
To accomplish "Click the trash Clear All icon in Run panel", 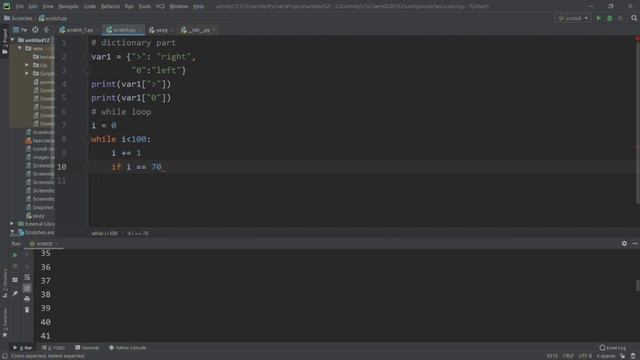I will 27,310.
